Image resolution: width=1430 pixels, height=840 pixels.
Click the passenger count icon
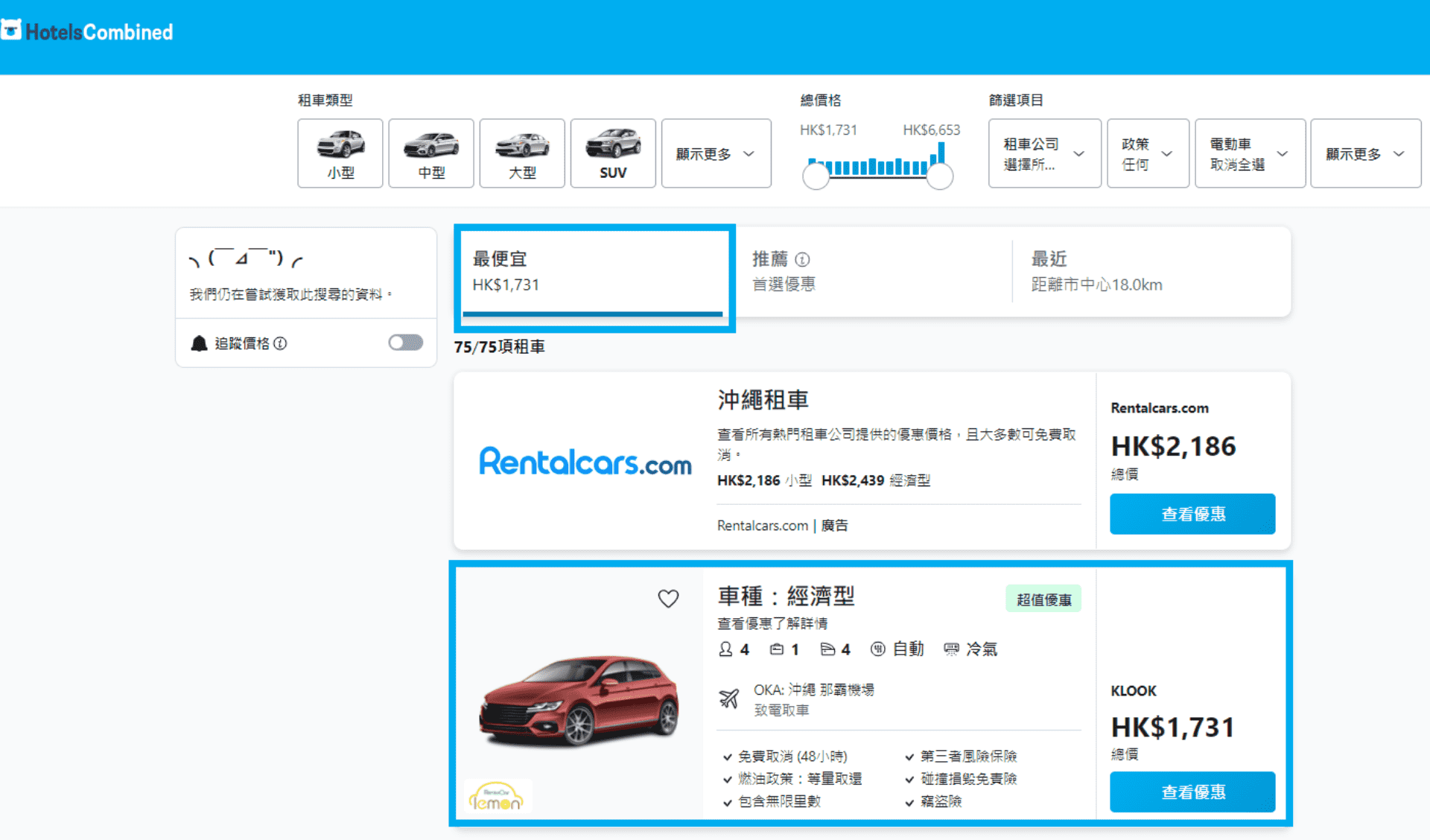click(725, 649)
